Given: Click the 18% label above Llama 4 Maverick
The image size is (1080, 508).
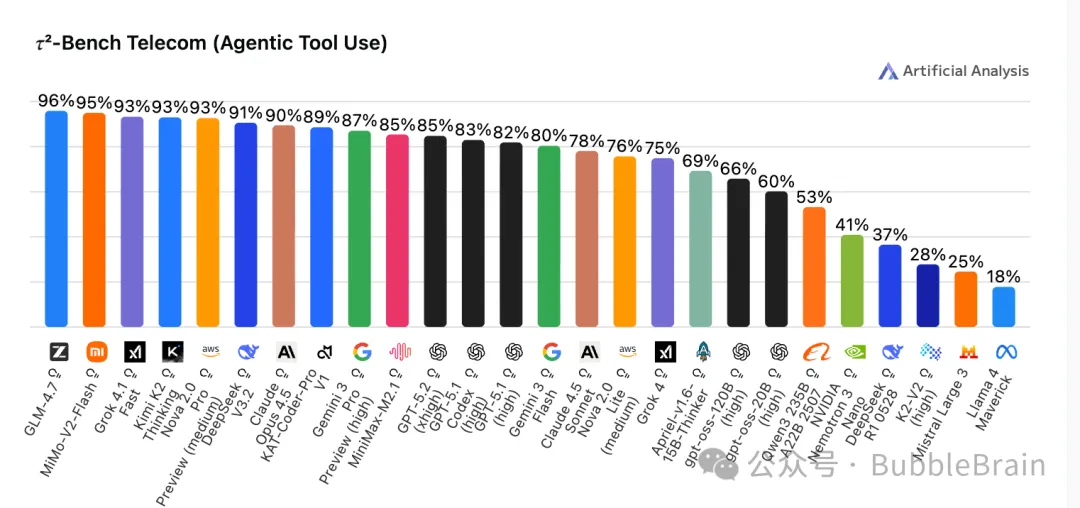Looking at the screenshot, I should click(1004, 277).
